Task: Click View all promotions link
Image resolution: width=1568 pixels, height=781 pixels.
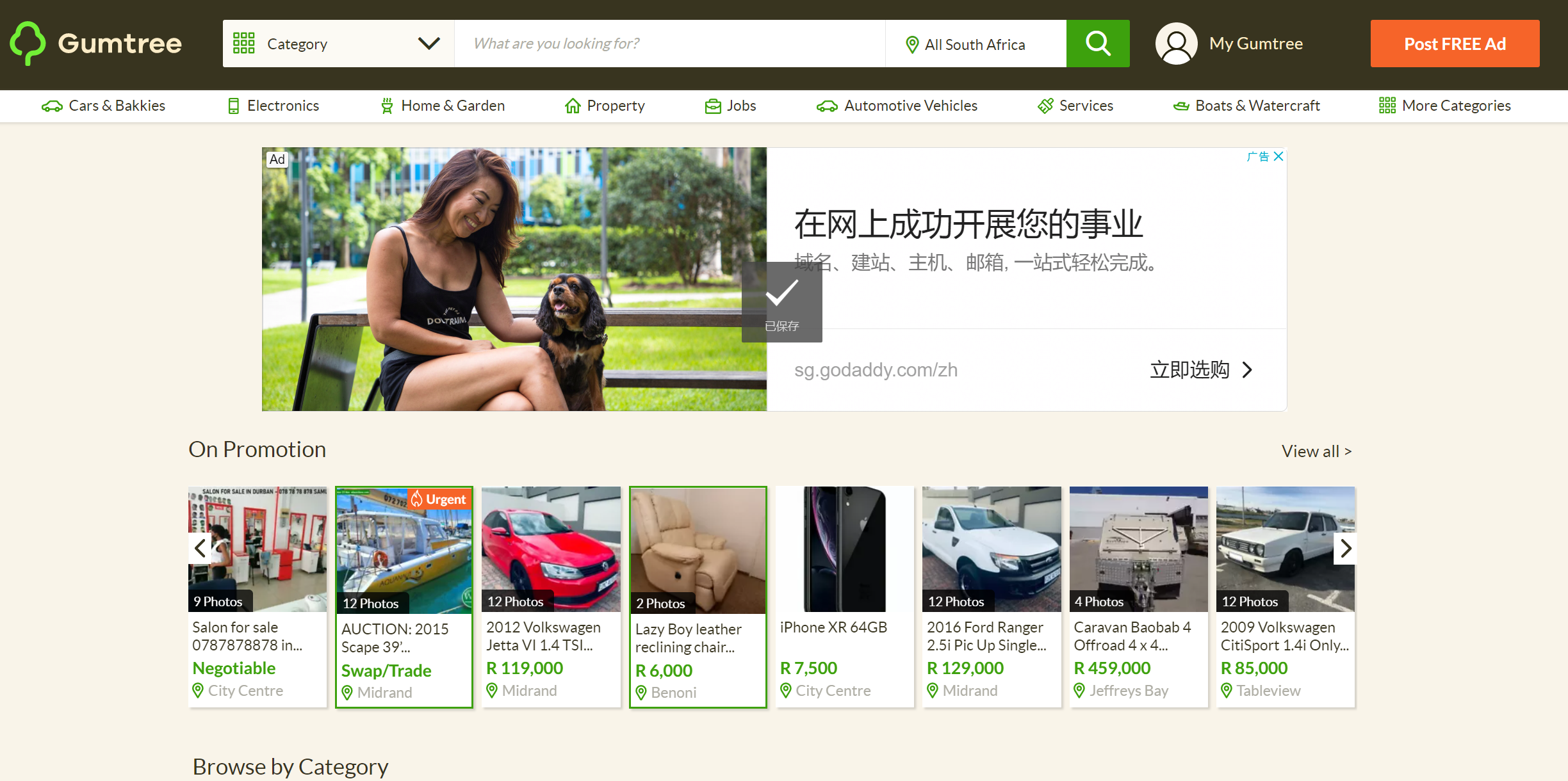Action: (x=1316, y=451)
